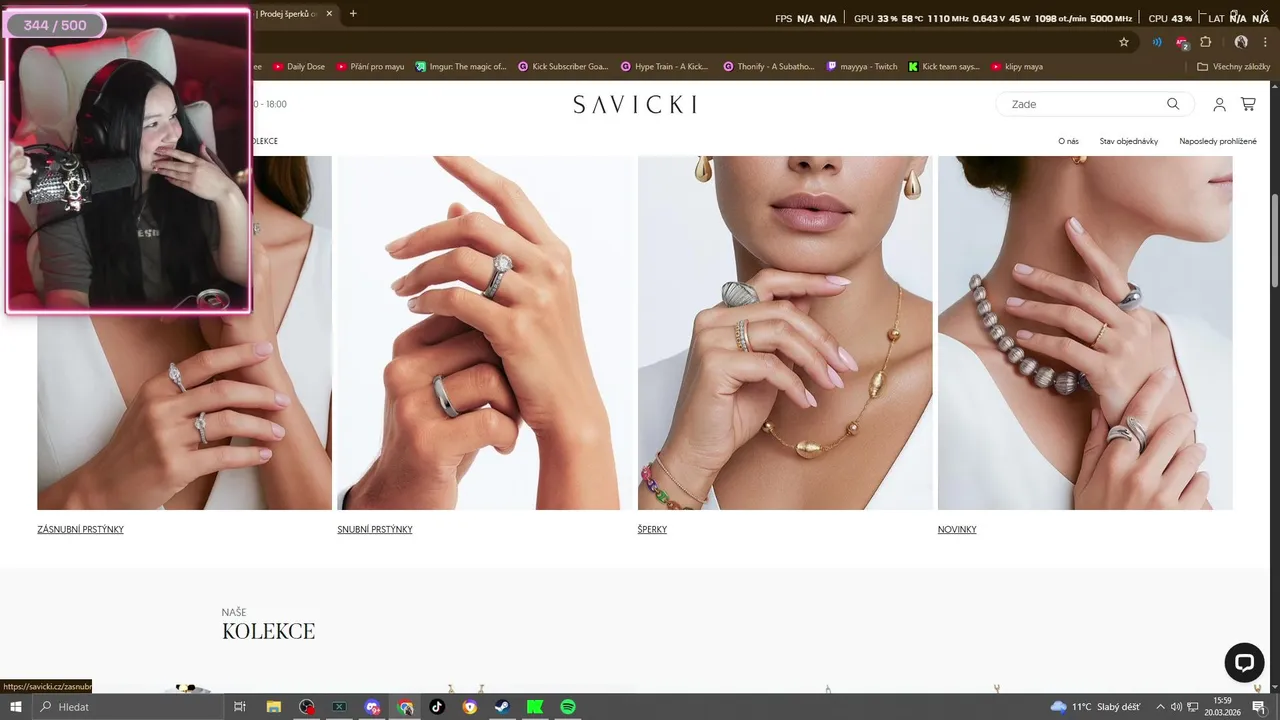
Task: Open the shopping cart icon
Action: (1248, 104)
